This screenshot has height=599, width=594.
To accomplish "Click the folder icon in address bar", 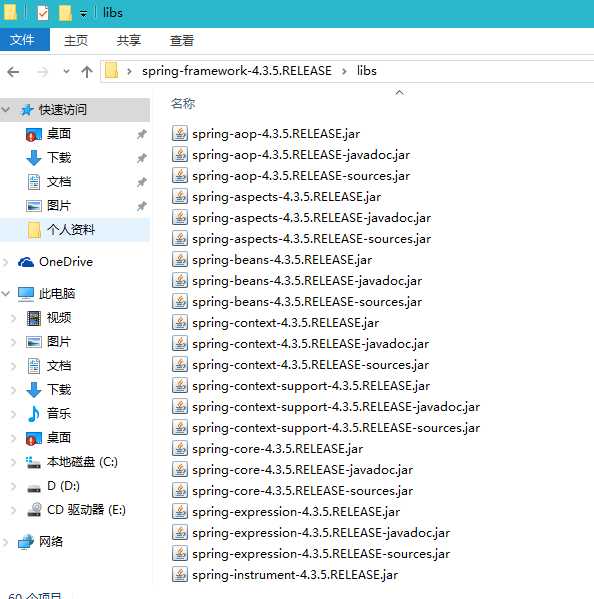I will point(112,71).
